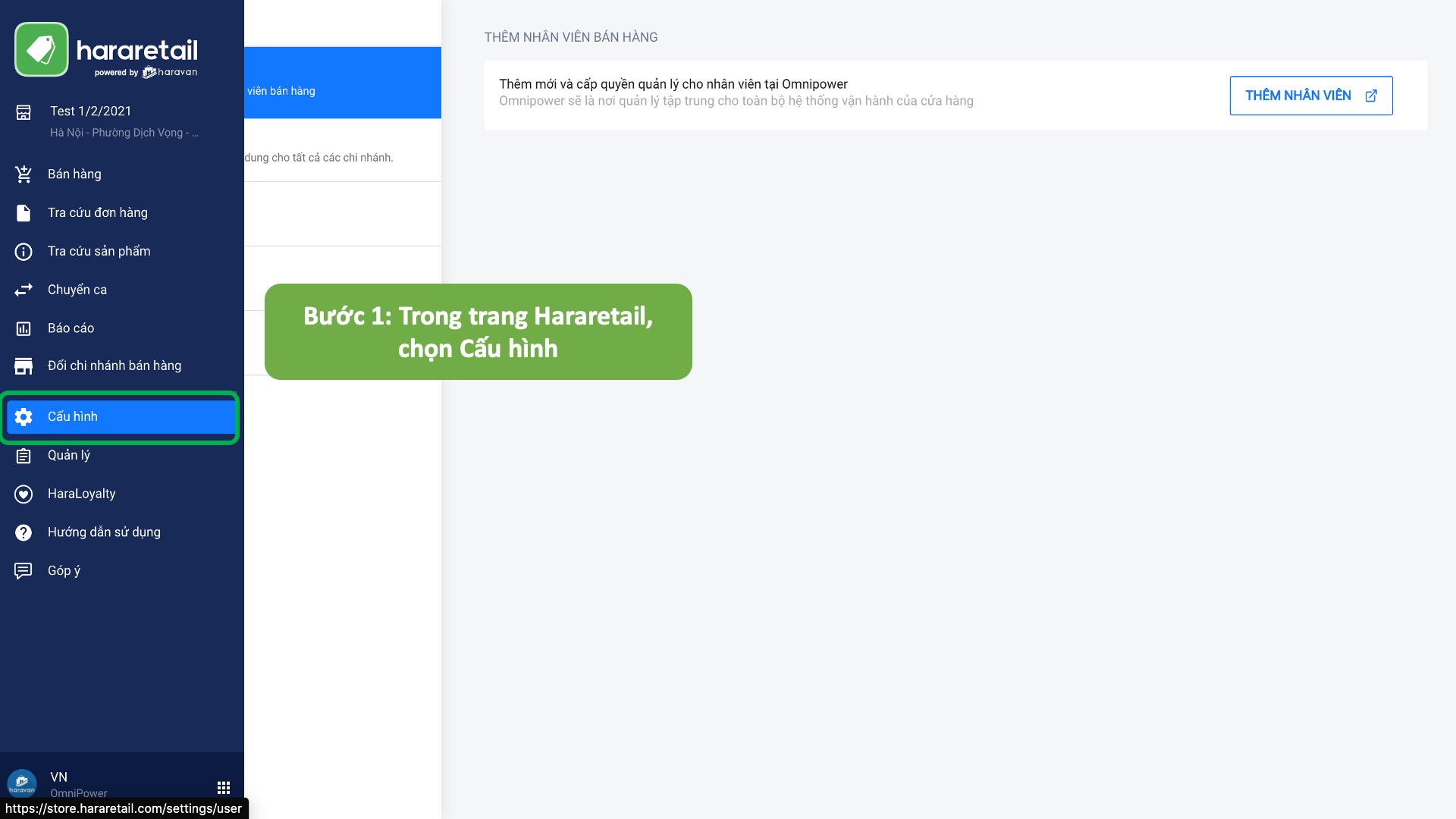The height and width of the screenshot is (819, 1456).
Task: Click the VN account name
Action: 58,777
